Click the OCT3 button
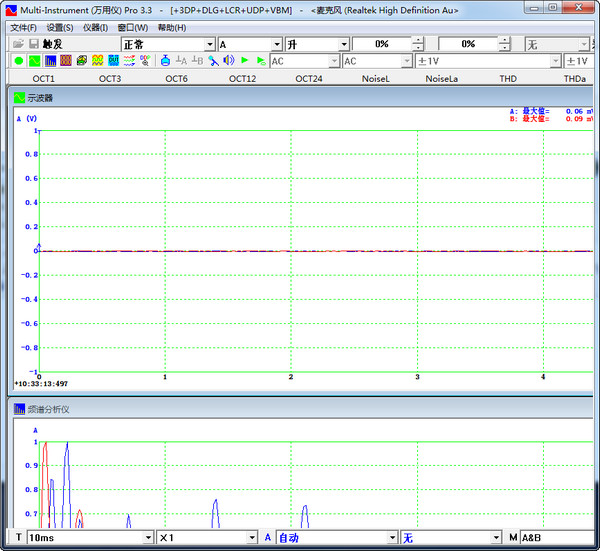 [110, 78]
